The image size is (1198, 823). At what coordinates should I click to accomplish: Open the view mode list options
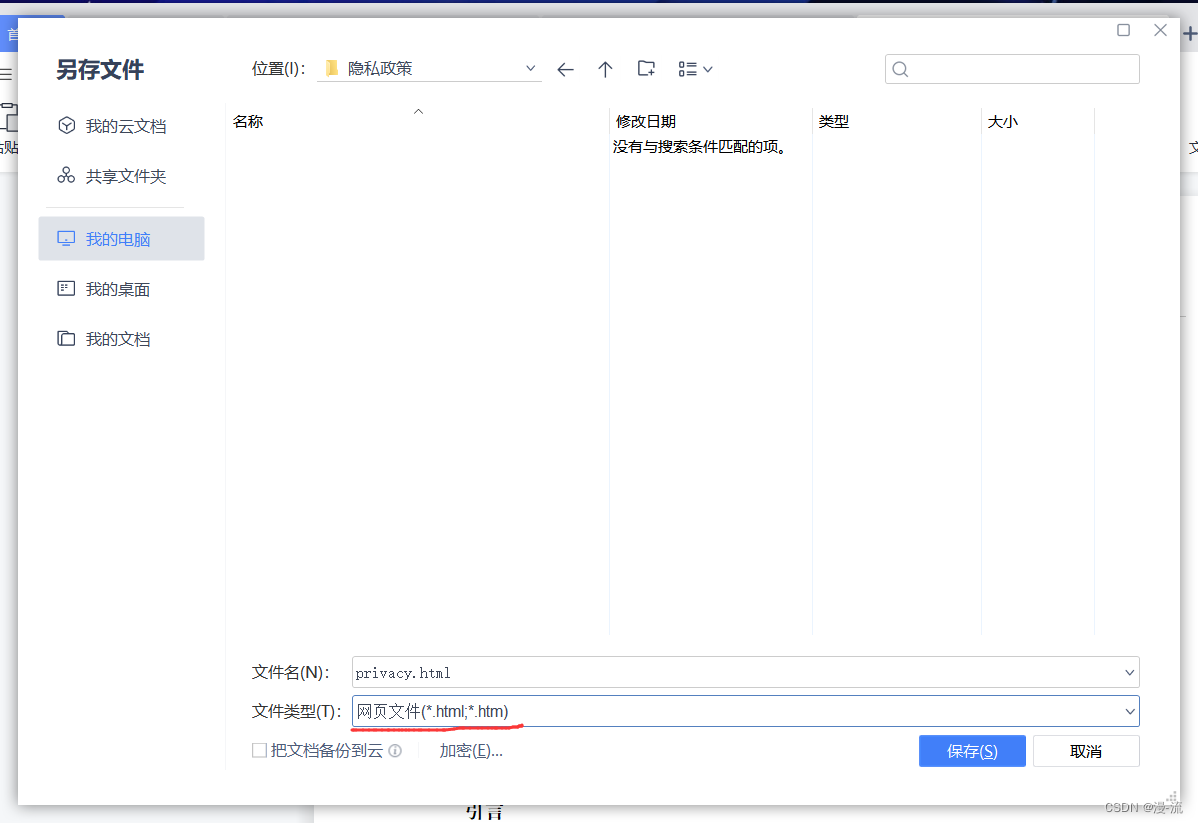tap(695, 70)
